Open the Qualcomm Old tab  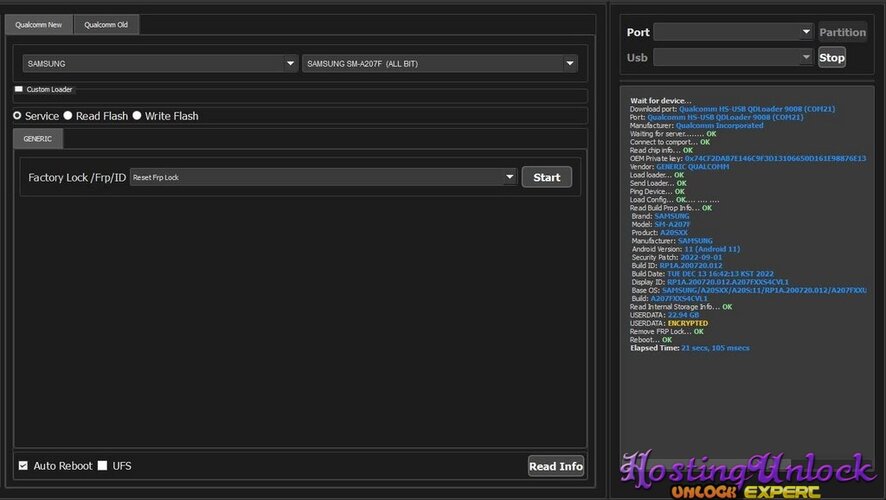tap(106, 25)
